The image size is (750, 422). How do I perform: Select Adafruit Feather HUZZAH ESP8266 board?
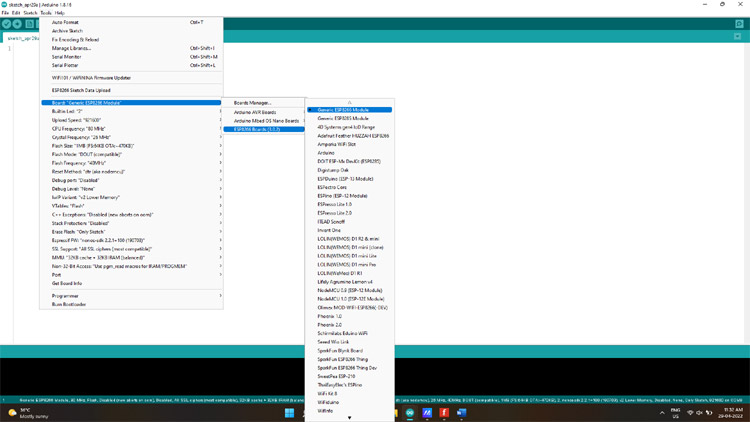[x=349, y=136]
